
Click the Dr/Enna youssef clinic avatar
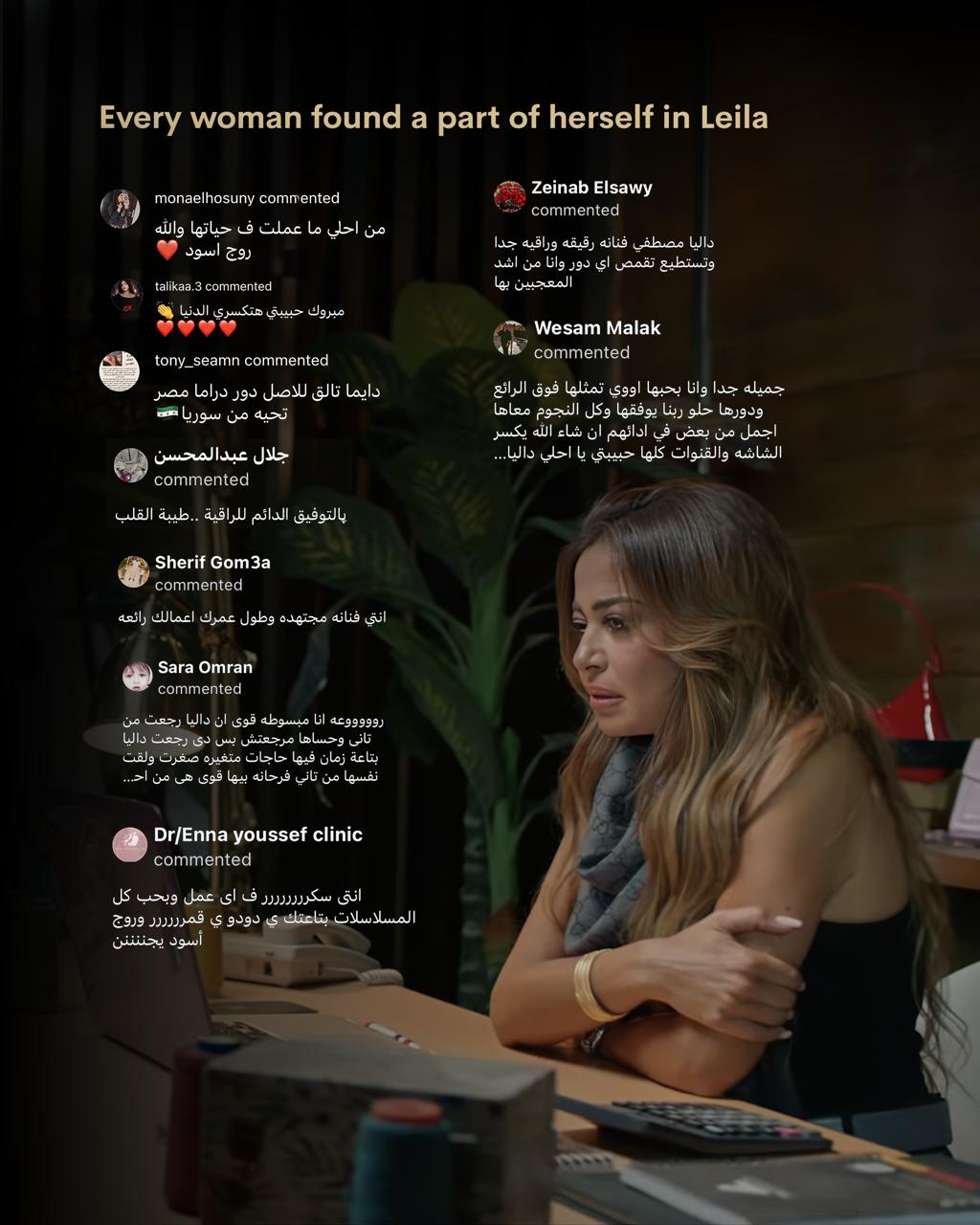tap(130, 845)
